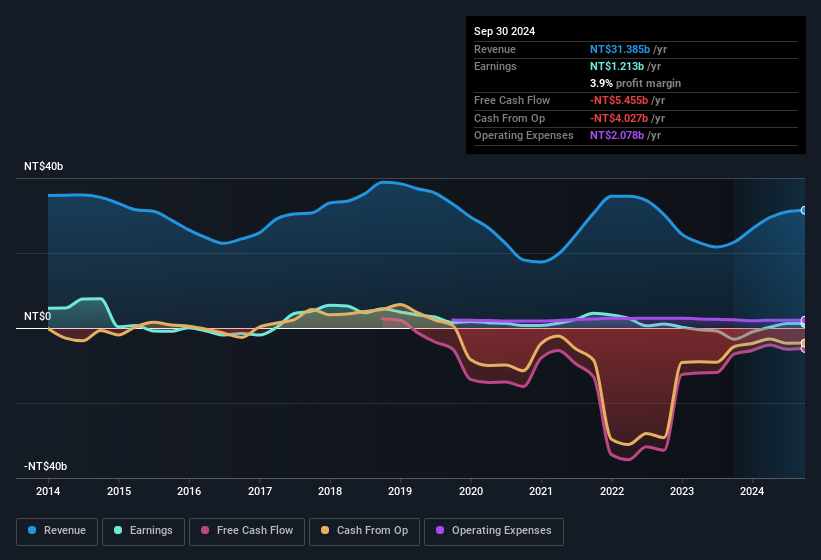Toggle the Cash From Op legend button

[x=364, y=531]
